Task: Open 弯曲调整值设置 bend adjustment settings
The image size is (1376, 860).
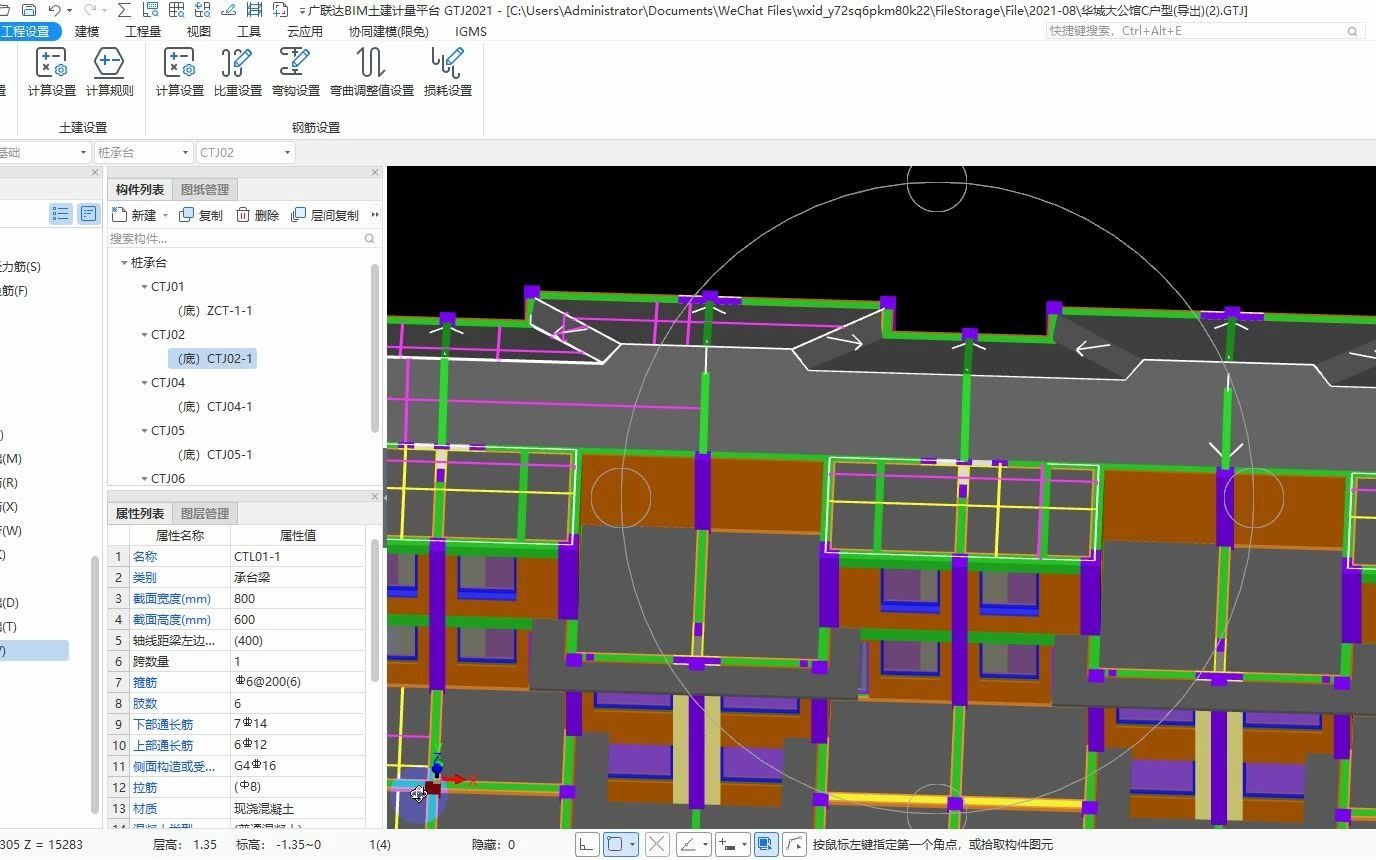Action: click(x=371, y=62)
